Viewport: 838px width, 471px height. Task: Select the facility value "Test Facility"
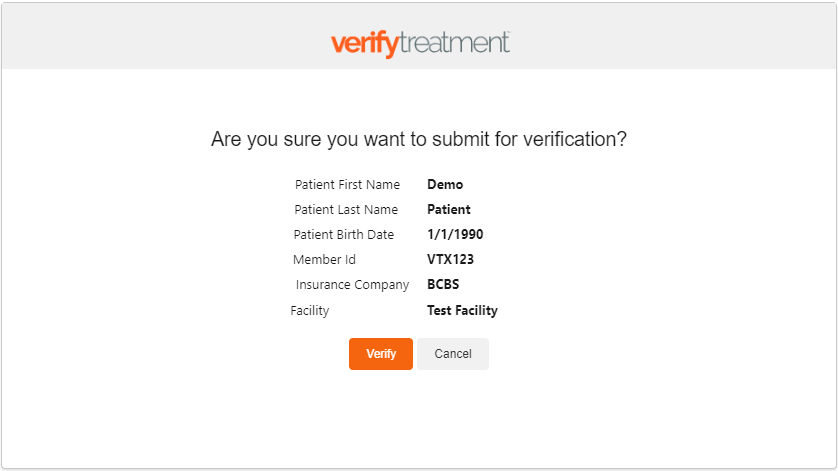pyautogui.click(x=462, y=311)
